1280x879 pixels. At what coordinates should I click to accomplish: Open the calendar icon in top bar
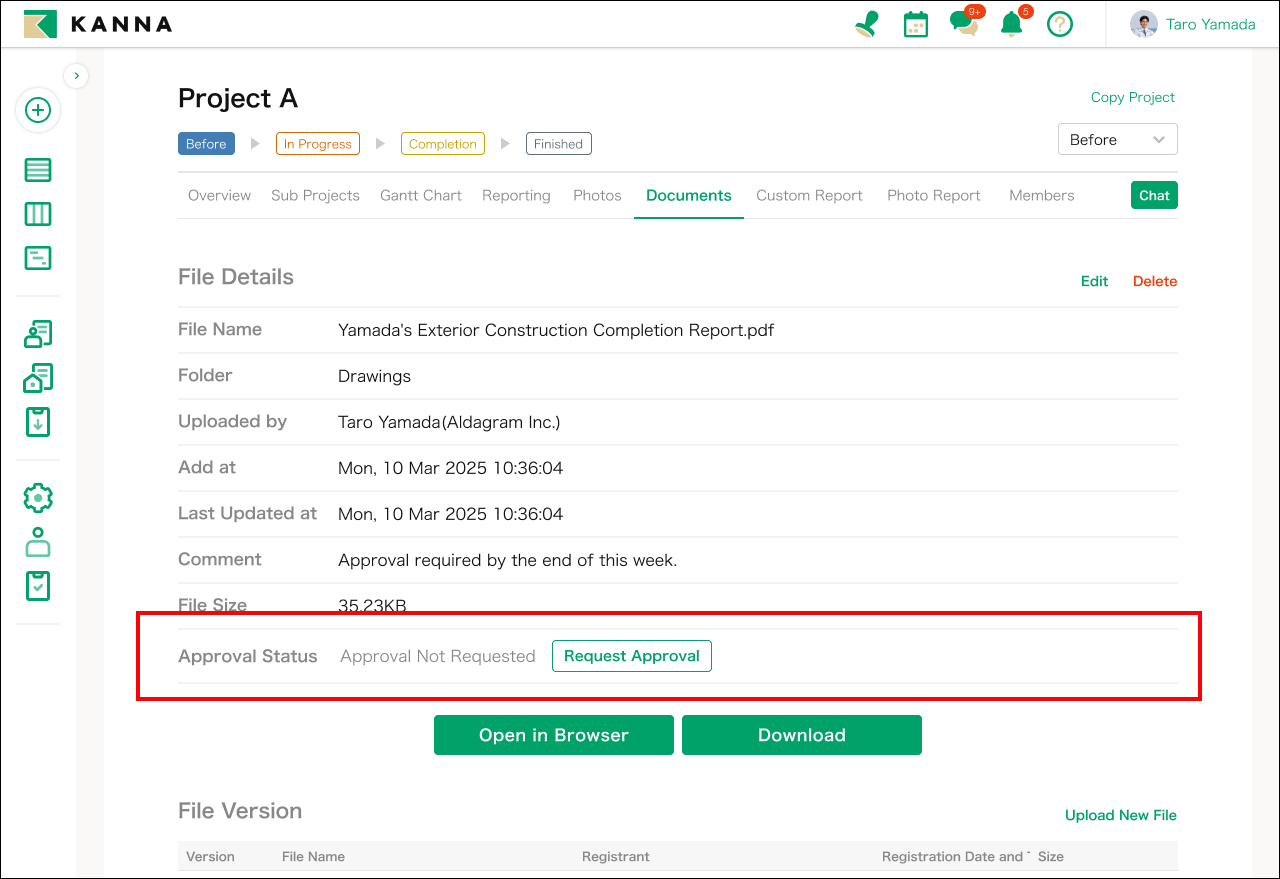tap(915, 24)
